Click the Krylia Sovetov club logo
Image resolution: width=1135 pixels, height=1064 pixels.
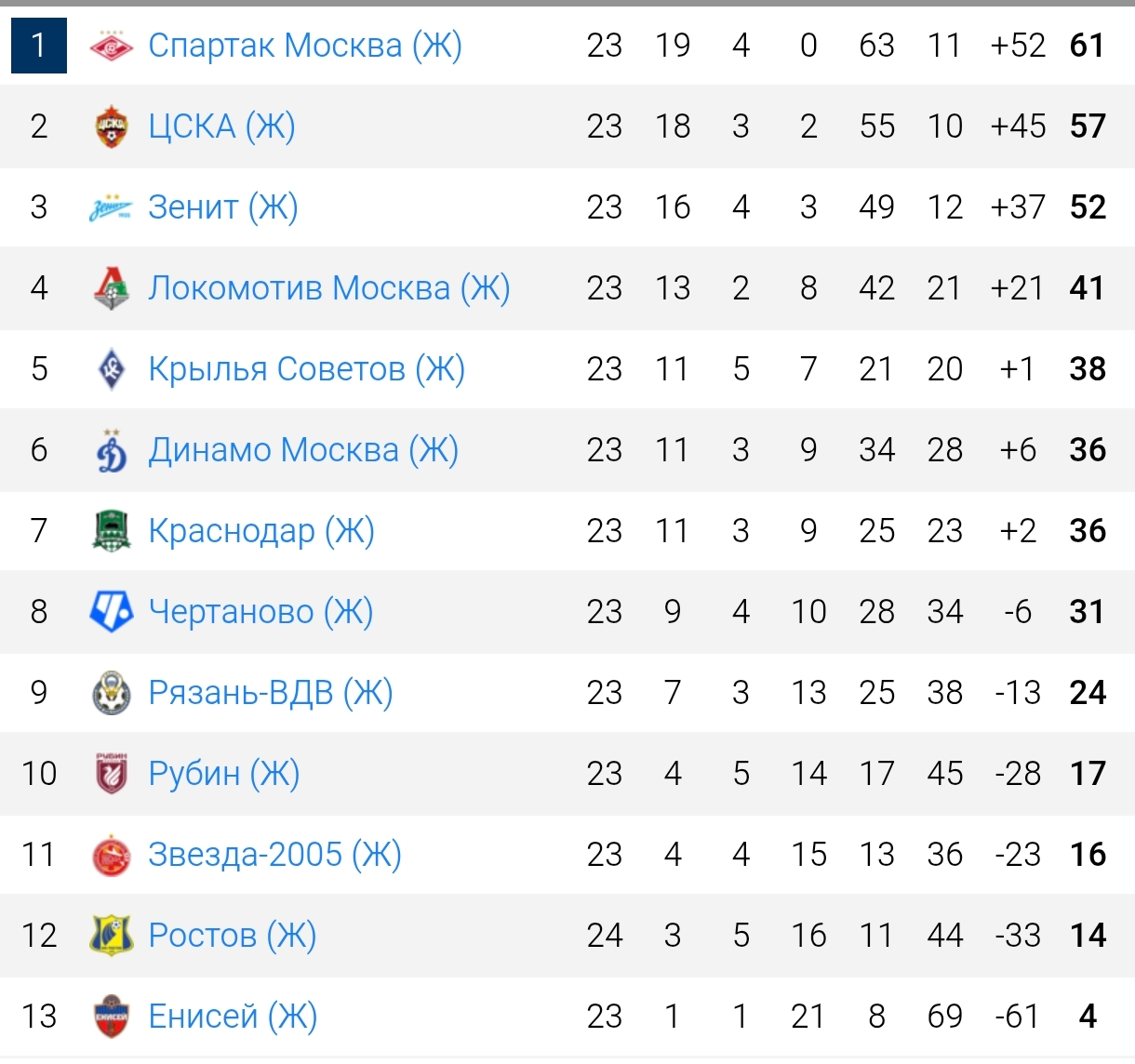[x=112, y=369]
